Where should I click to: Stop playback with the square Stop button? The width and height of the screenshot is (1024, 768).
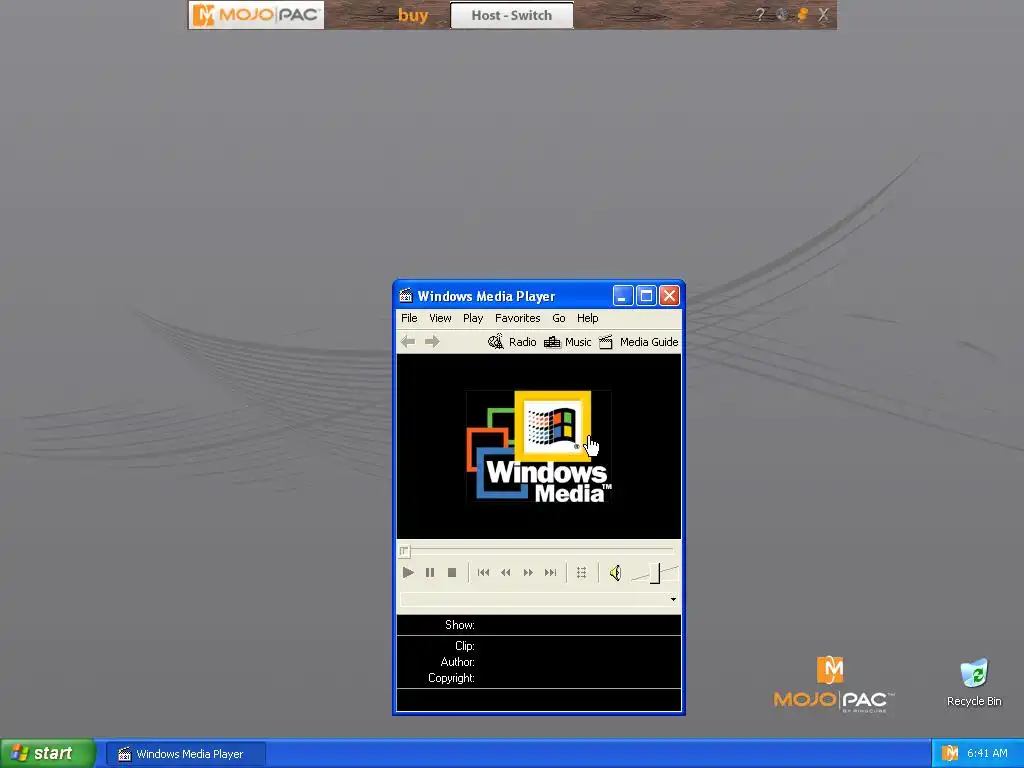point(451,573)
